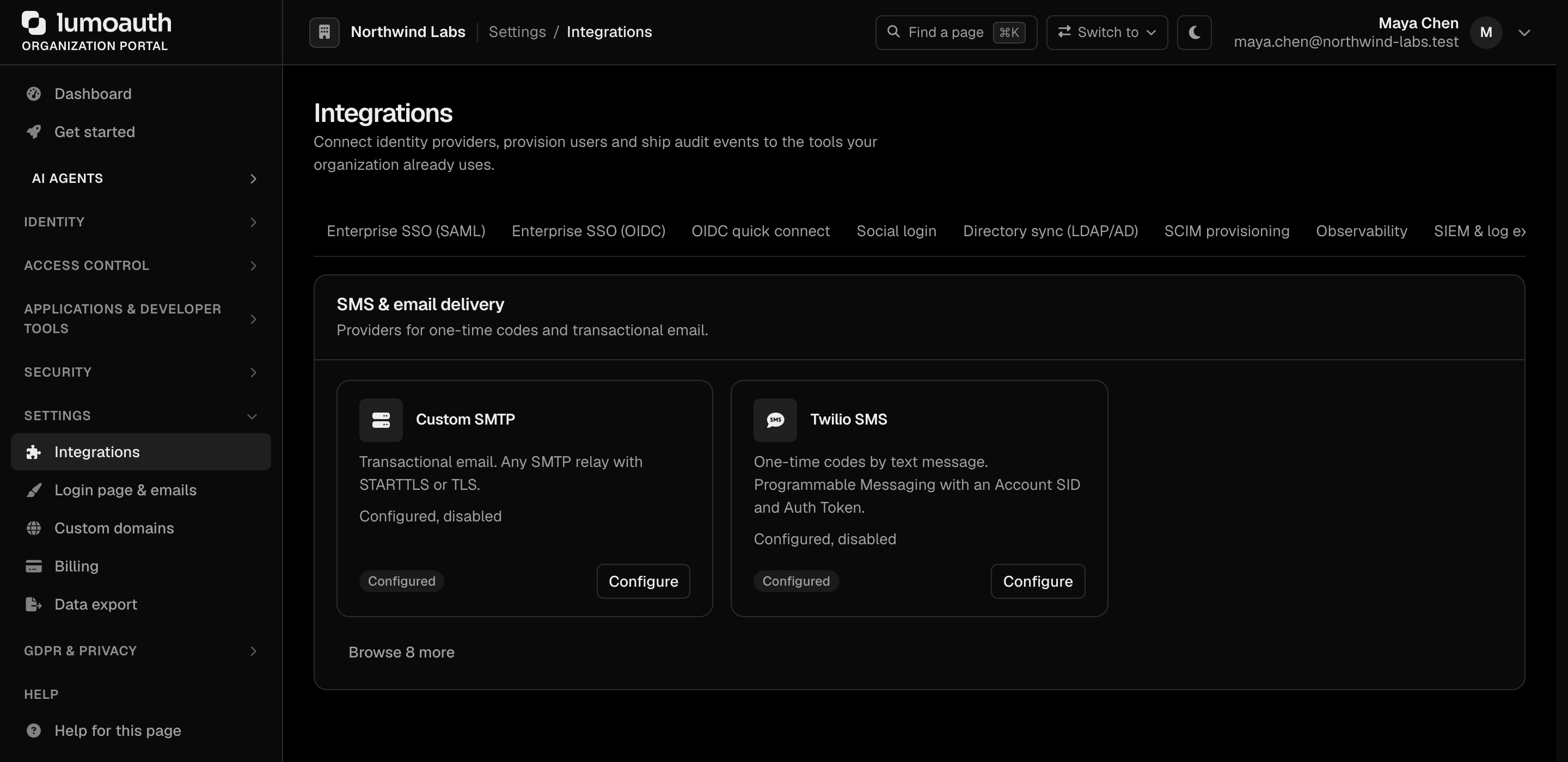Viewport: 1568px width, 762px height.
Task: Click the Data export file icon
Action: click(33, 604)
